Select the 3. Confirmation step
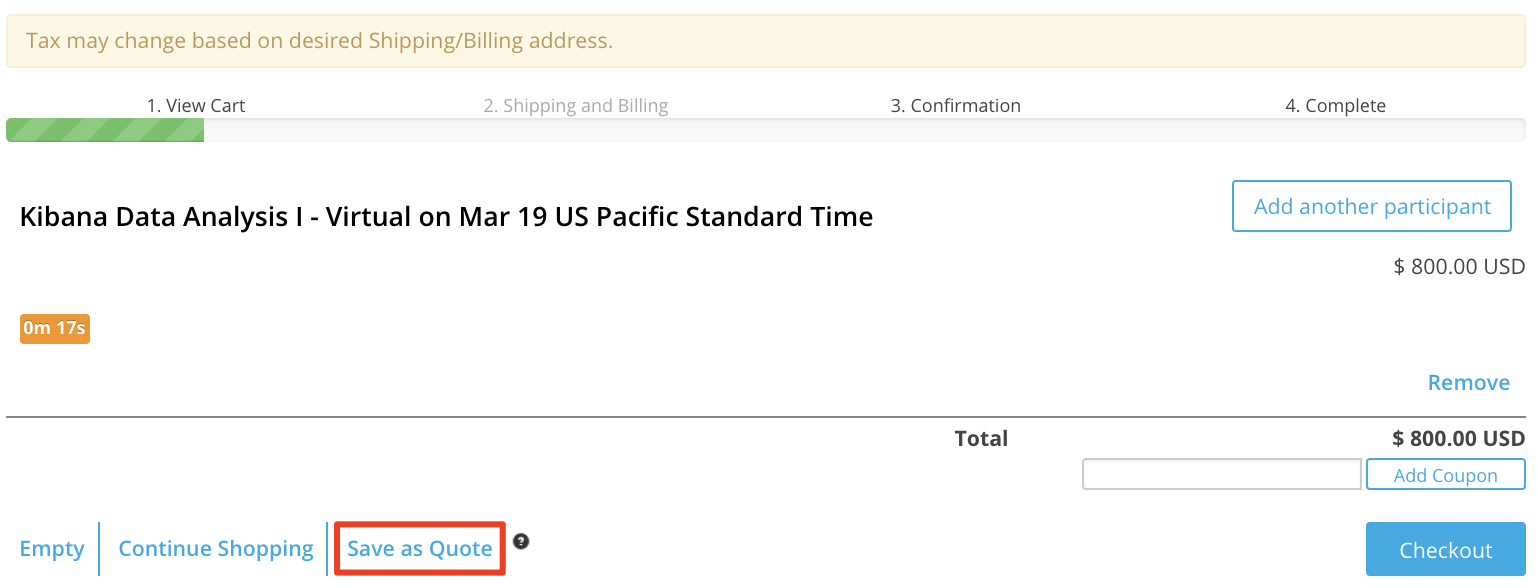Viewport: 1538px width, 588px height. pyautogui.click(x=956, y=105)
